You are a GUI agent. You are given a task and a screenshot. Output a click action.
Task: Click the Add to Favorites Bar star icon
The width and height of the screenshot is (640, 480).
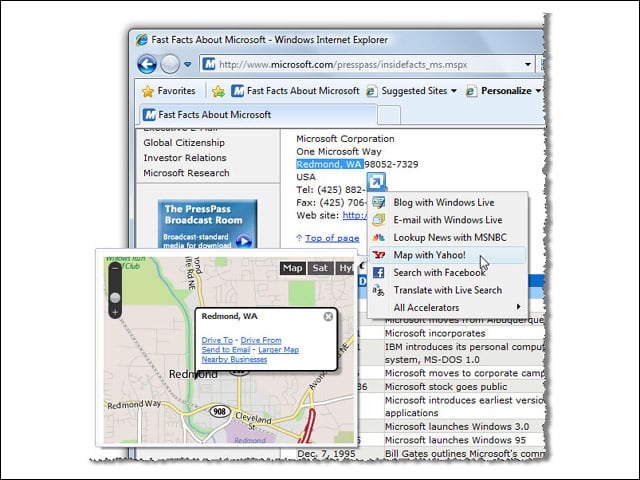click(218, 91)
